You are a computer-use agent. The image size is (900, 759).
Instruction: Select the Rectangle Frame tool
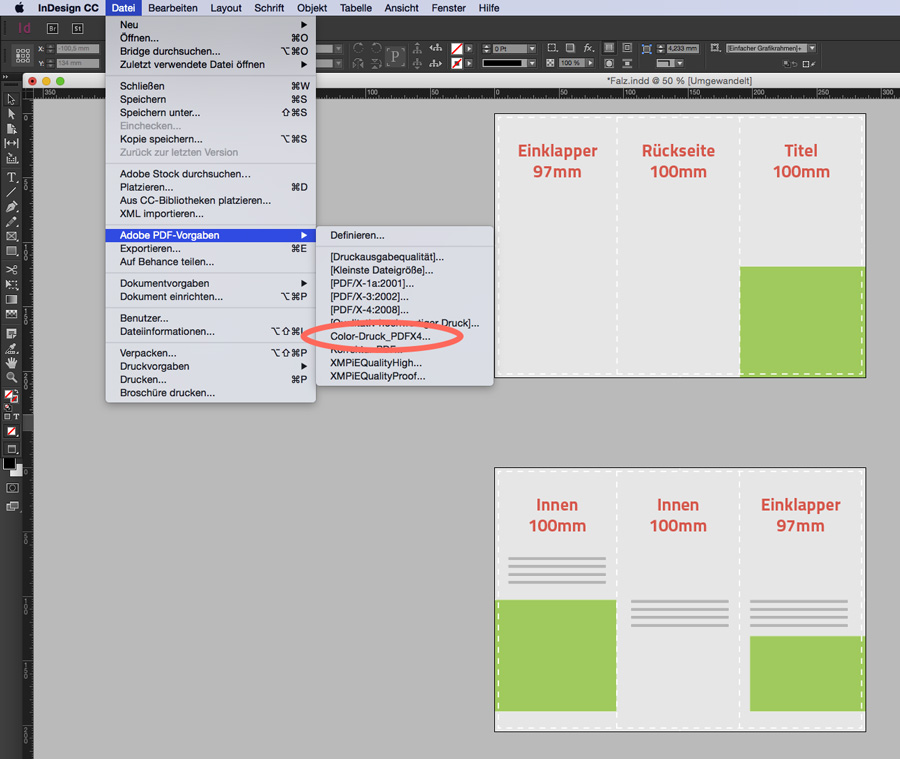(11, 236)
